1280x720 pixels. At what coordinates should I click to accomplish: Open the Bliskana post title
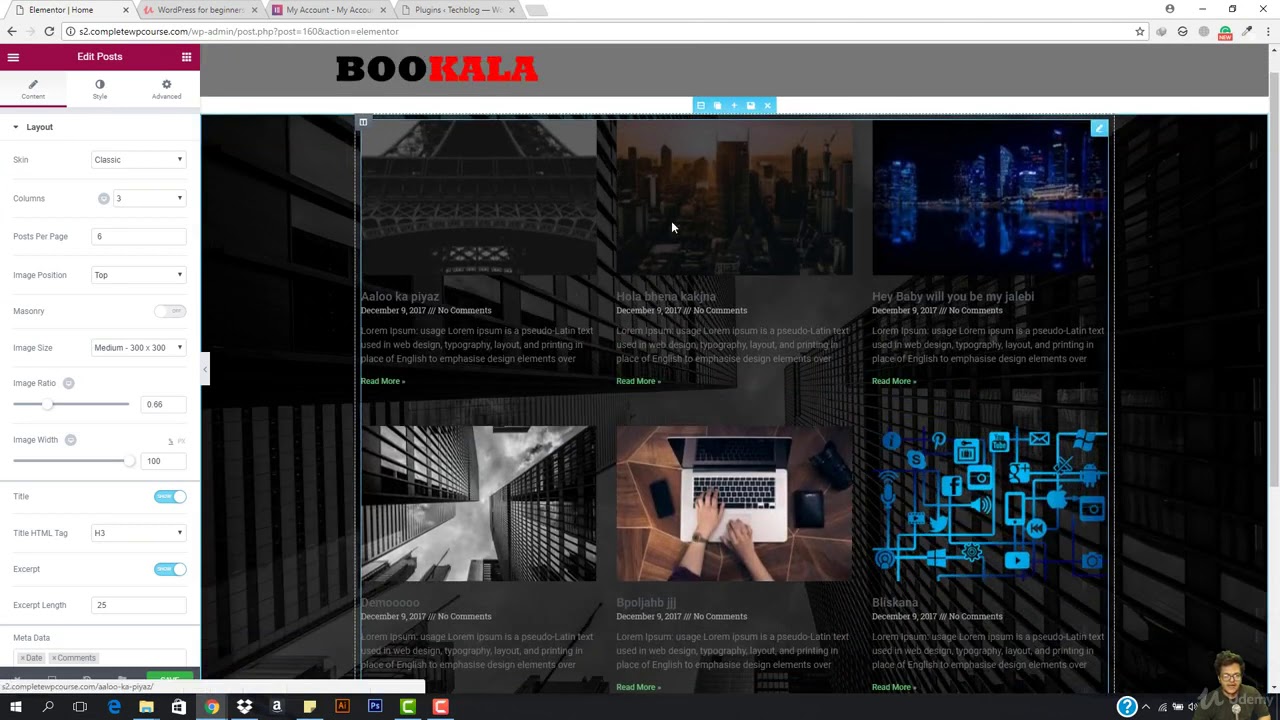(895, 602)
